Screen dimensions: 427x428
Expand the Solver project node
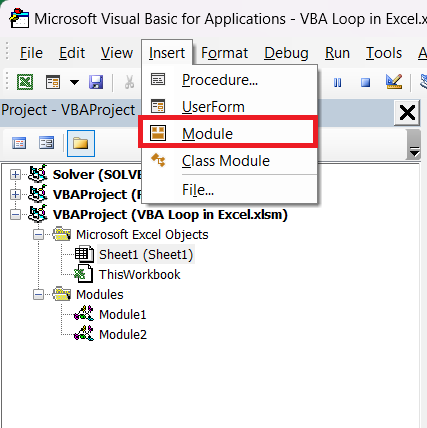15,174
